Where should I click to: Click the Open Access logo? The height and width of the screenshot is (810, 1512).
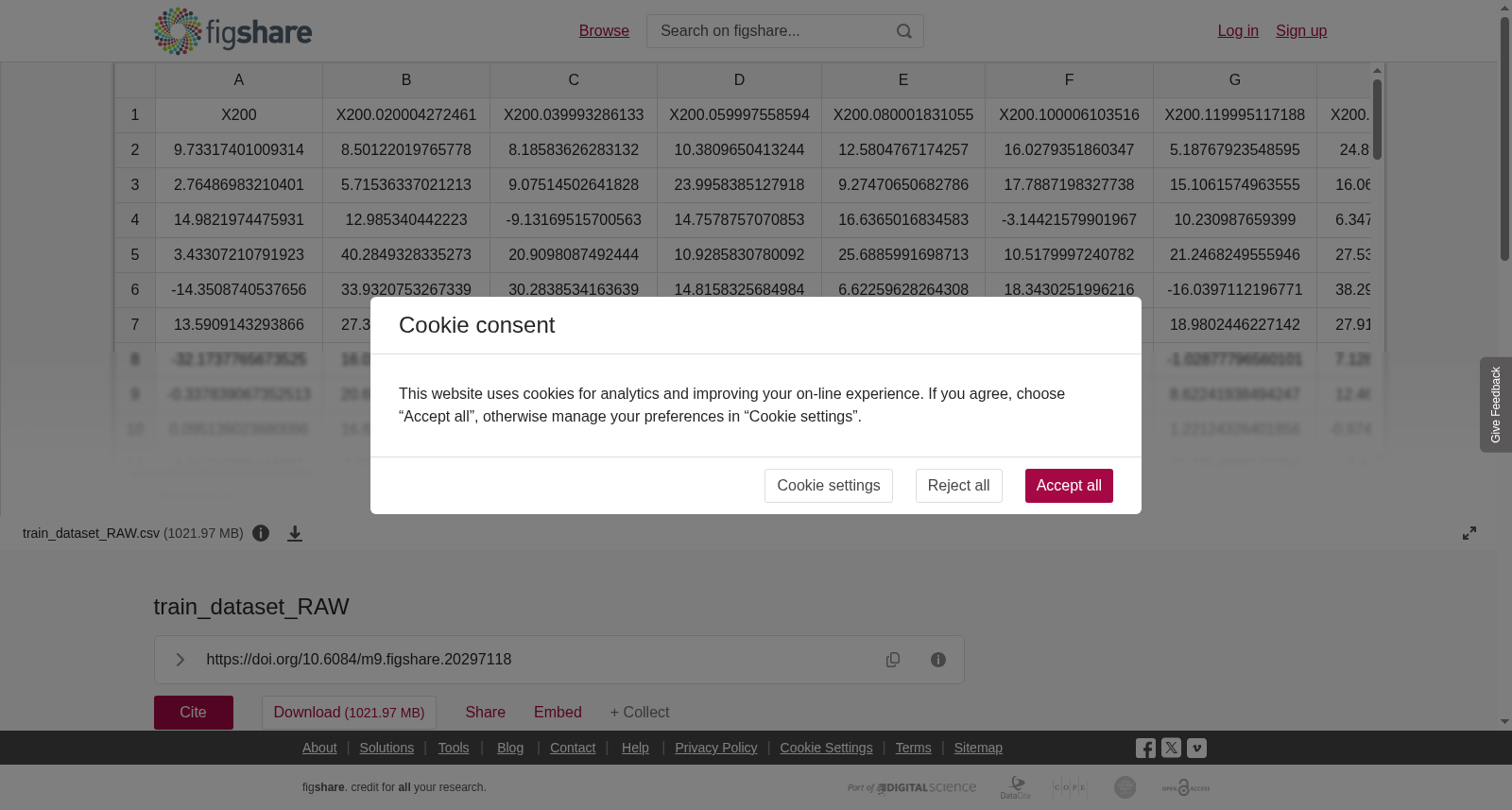point(1186,787)
